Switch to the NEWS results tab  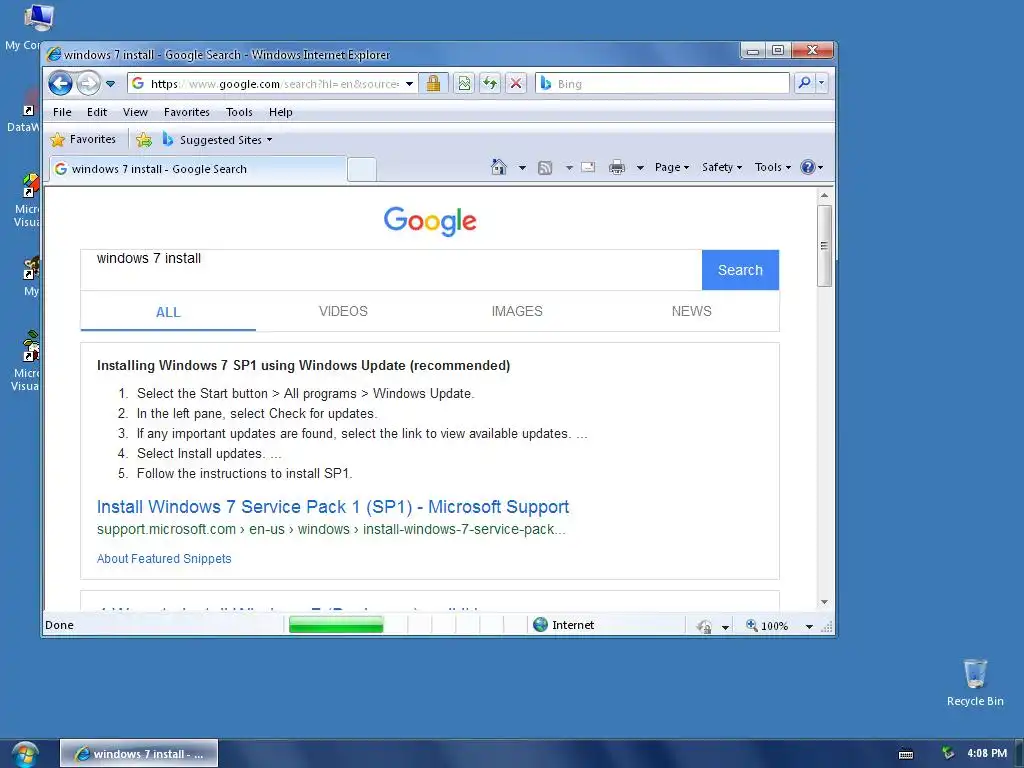692,312
